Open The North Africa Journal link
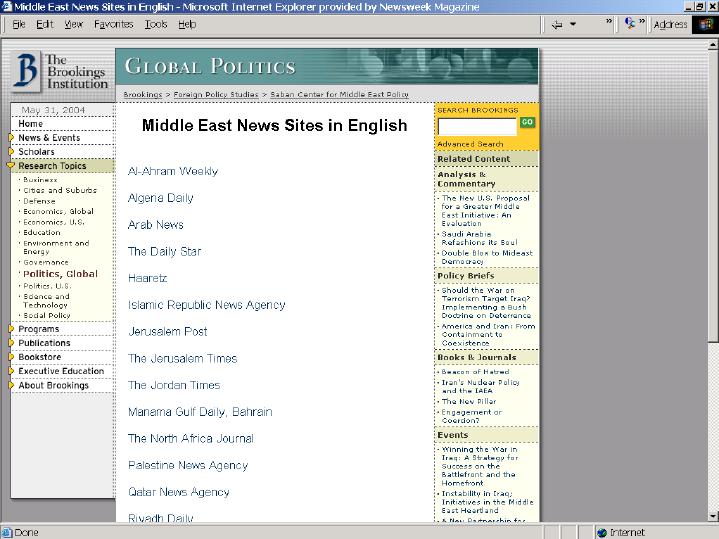This screenshot has height=539, width=719. coord(190,439)
